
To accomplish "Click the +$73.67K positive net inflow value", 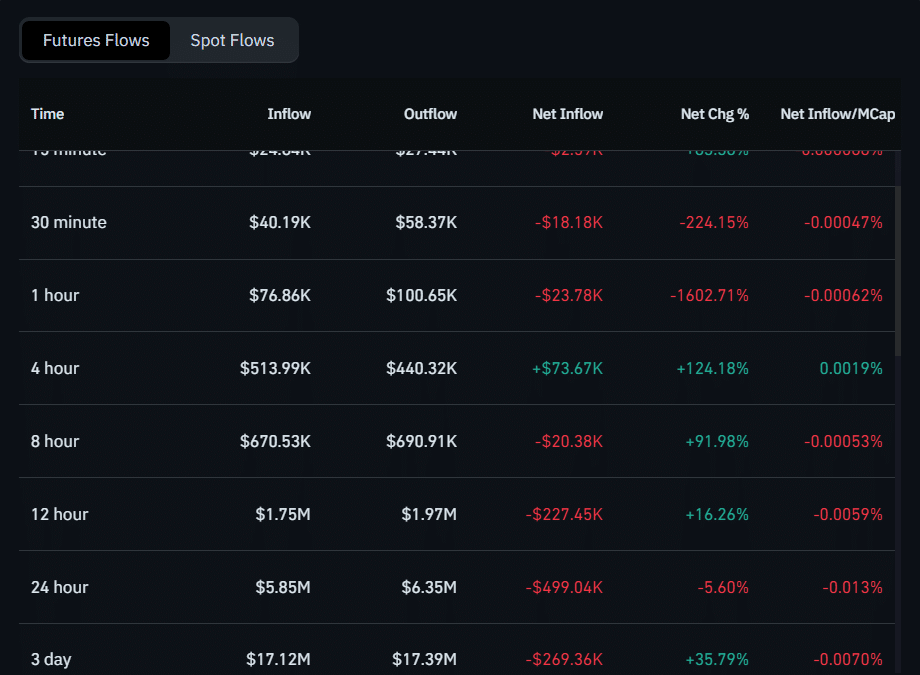I will click(569, 368).
